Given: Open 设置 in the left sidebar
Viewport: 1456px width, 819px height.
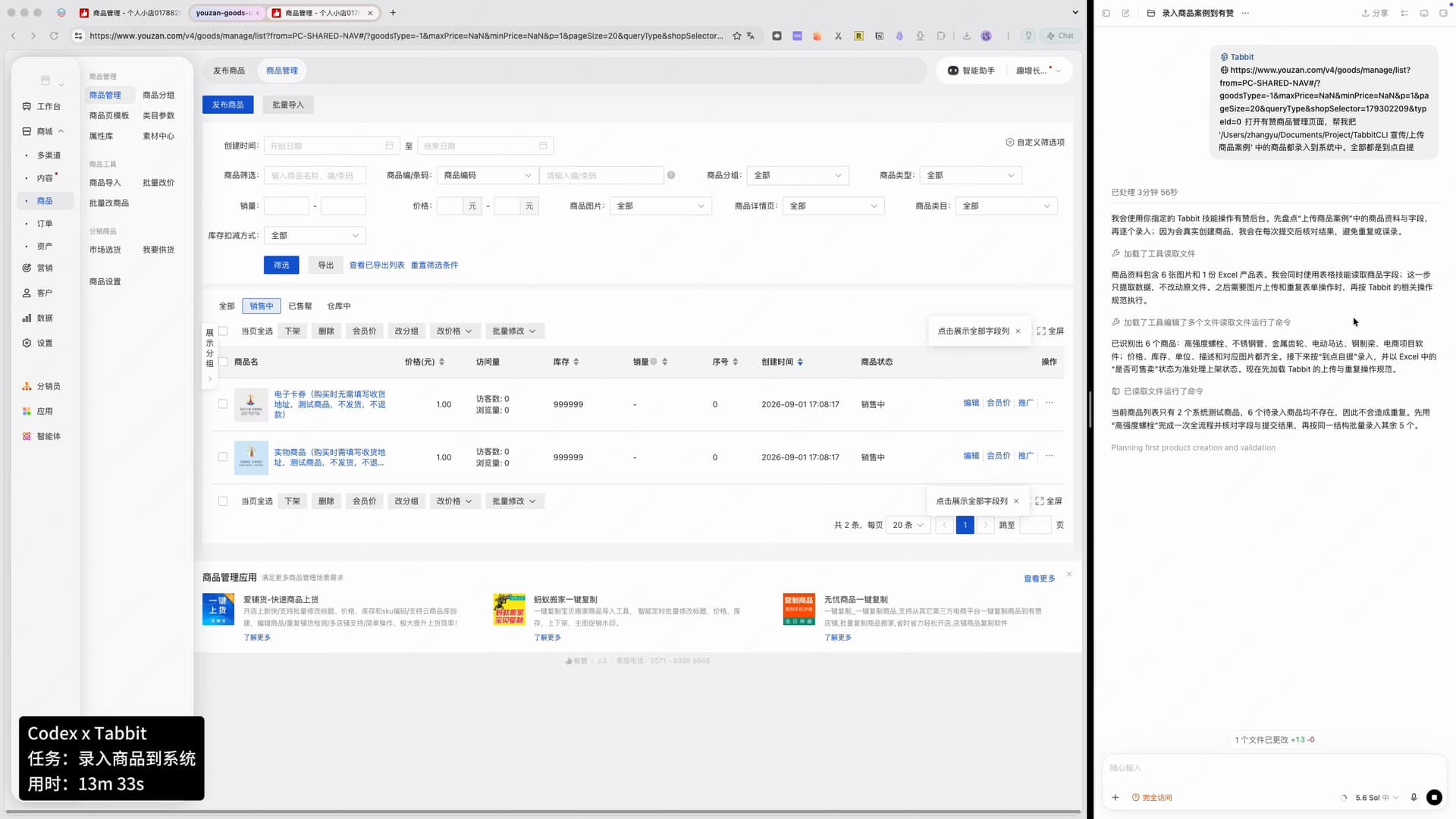Looking at the screenshot, I should pos(38,343).
